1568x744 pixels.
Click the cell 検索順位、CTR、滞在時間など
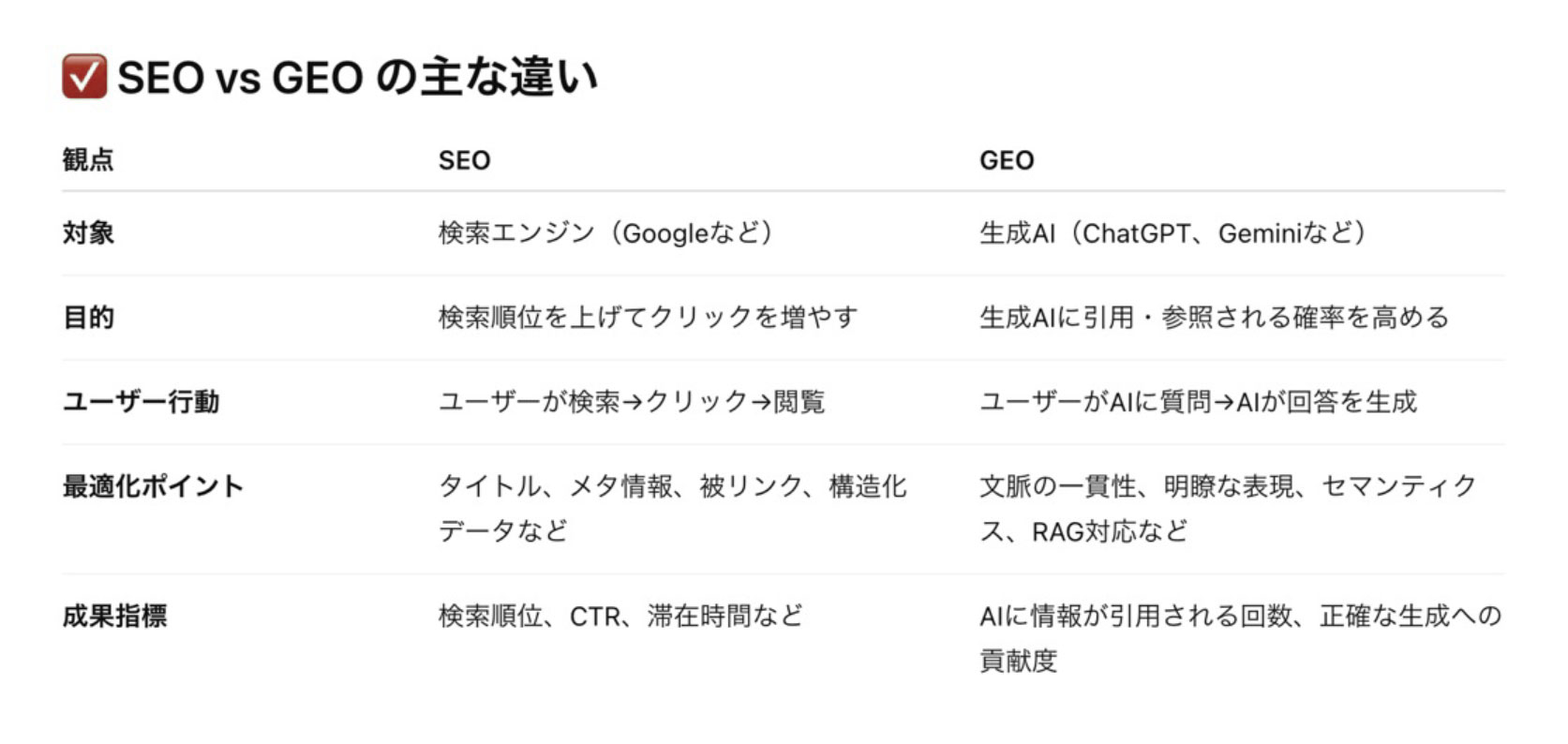click(620, 616)
